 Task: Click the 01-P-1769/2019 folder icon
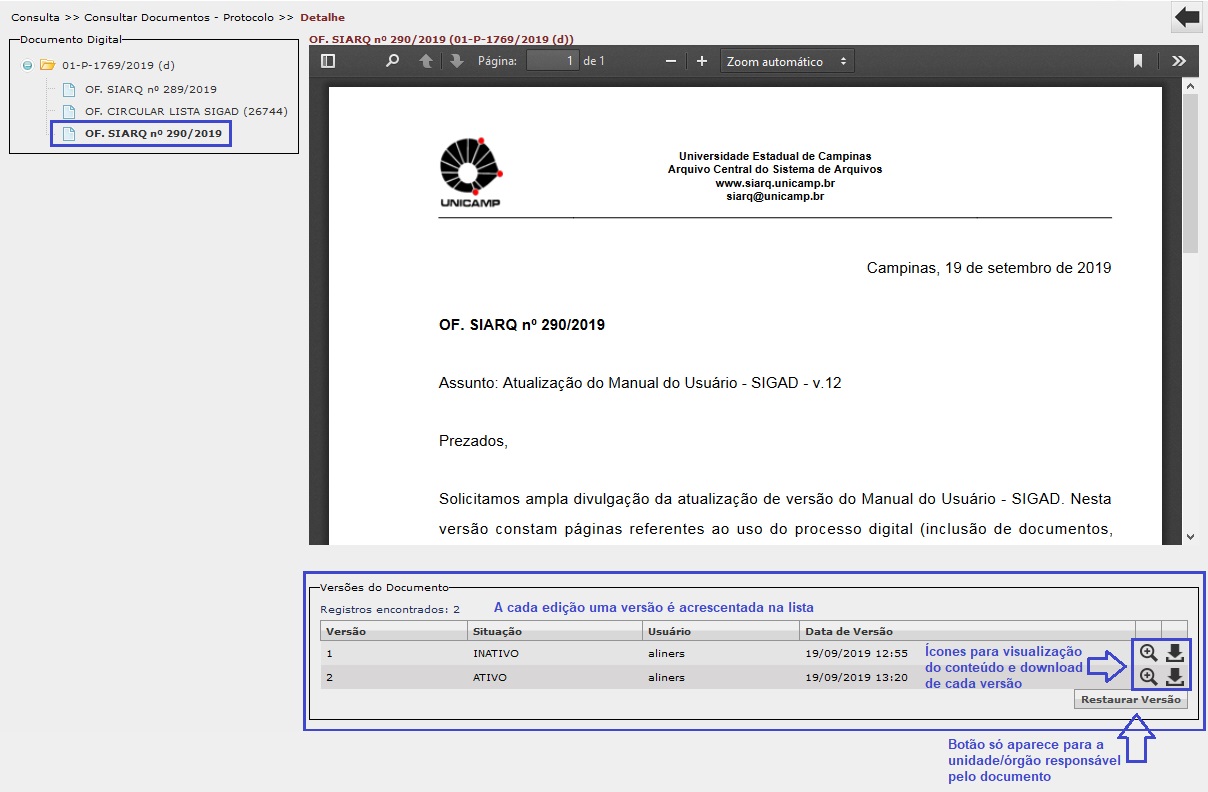click(x=47, y=65)
